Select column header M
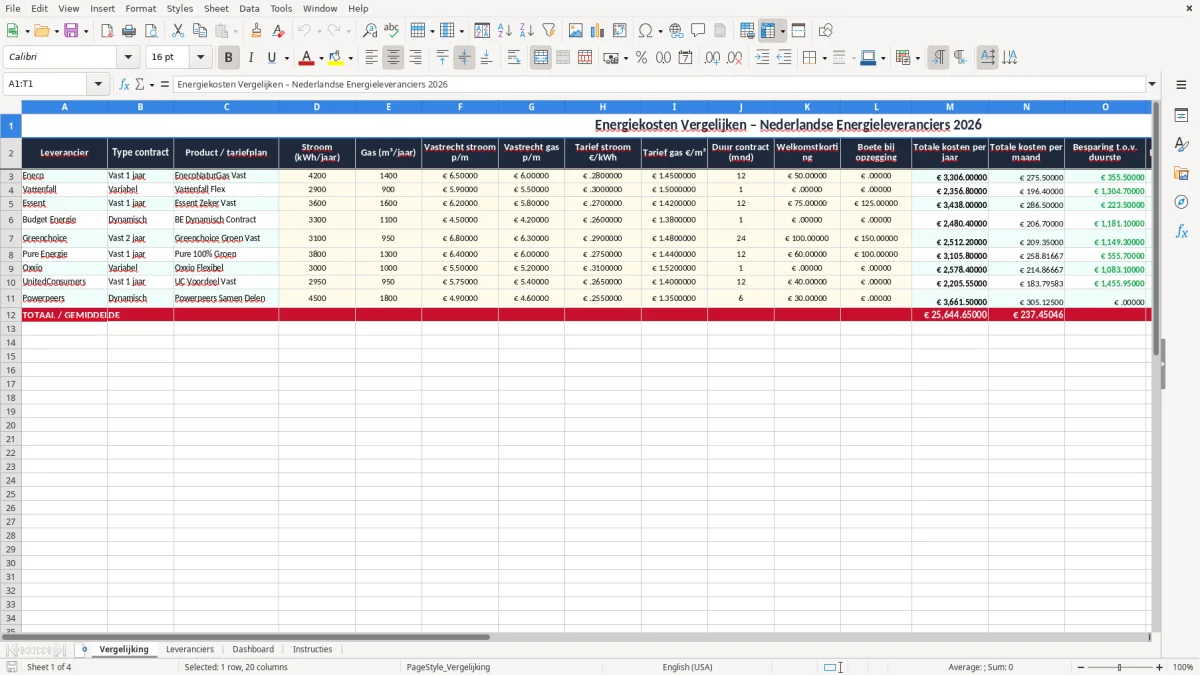Viewport: 1200px width, 675px height. 949,106
